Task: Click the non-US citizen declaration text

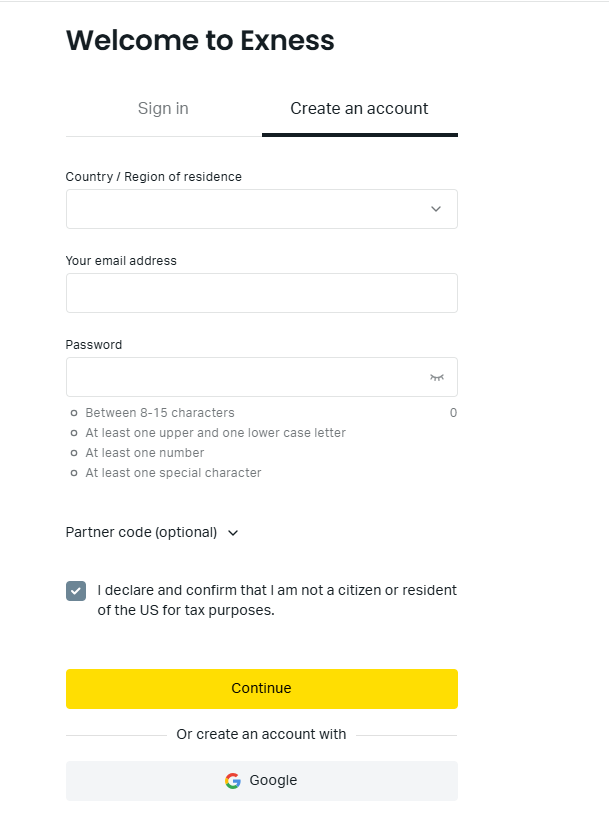Action: click(277, 600)
